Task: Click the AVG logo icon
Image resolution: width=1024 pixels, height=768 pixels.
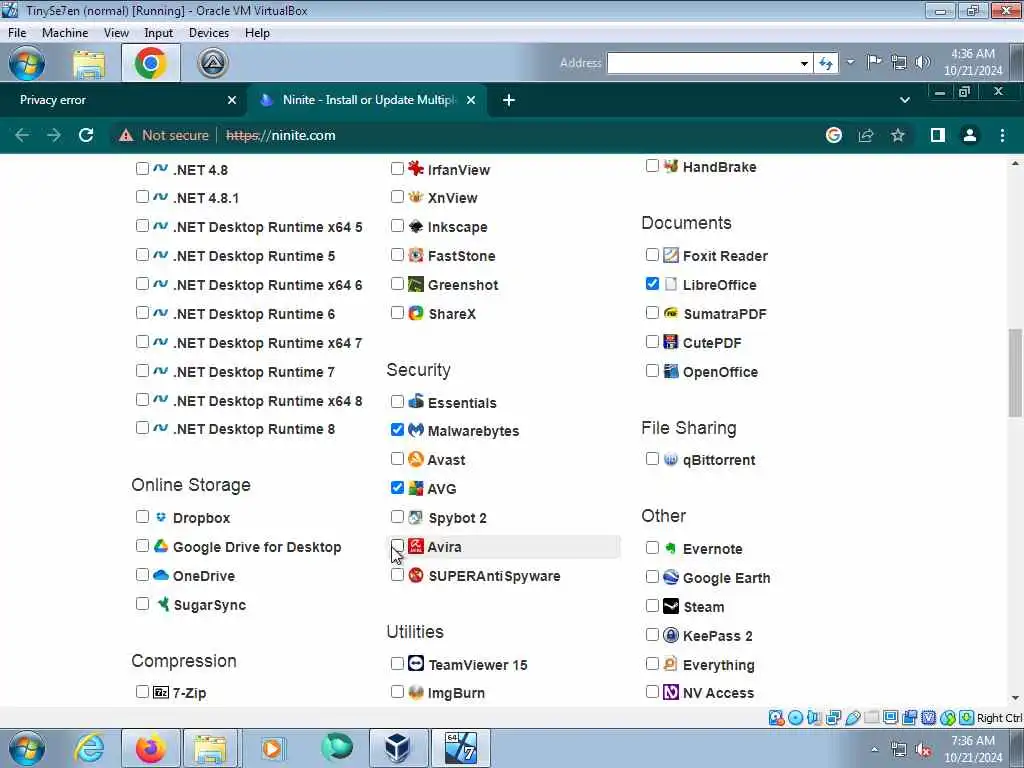Action: 415,488
